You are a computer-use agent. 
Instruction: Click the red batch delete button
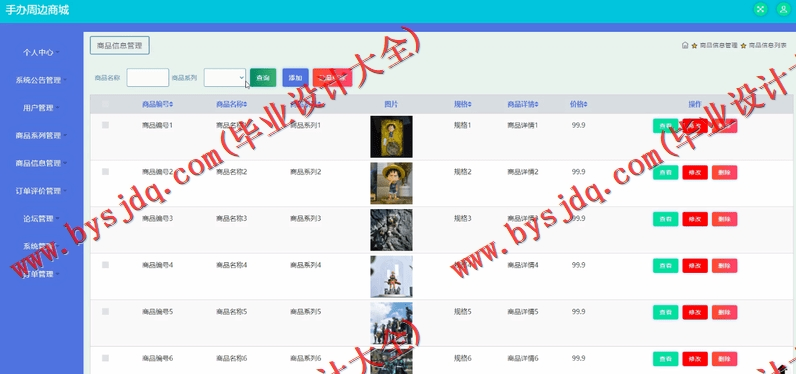333,78
